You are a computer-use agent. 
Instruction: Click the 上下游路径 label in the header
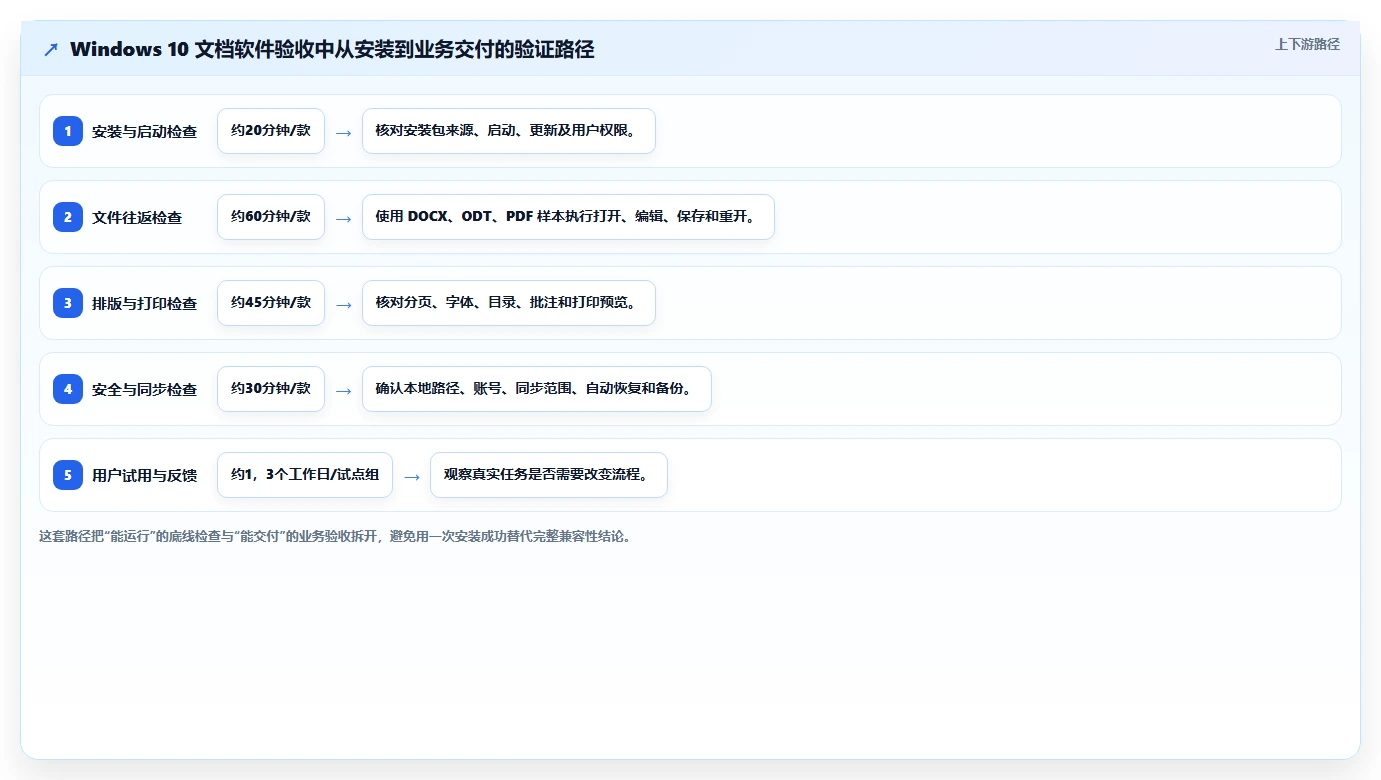tap(1307, 44)
